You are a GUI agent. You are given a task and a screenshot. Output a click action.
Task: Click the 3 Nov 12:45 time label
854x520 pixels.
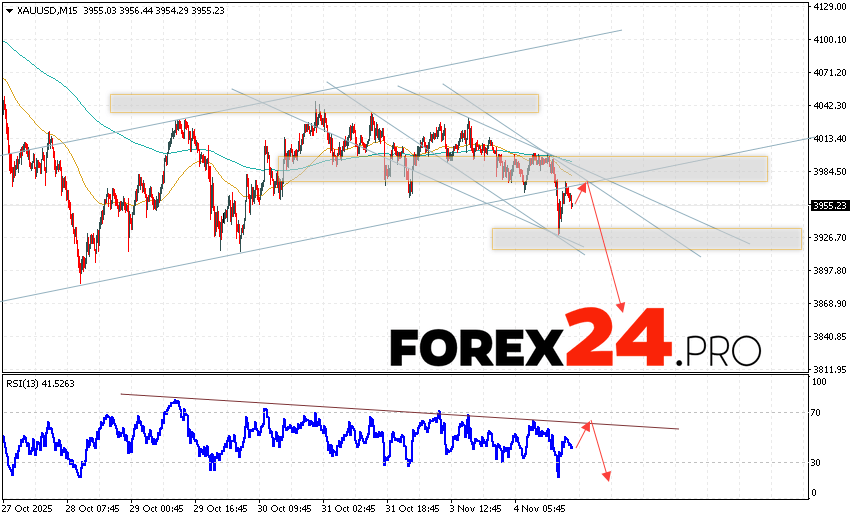(477, 509)
